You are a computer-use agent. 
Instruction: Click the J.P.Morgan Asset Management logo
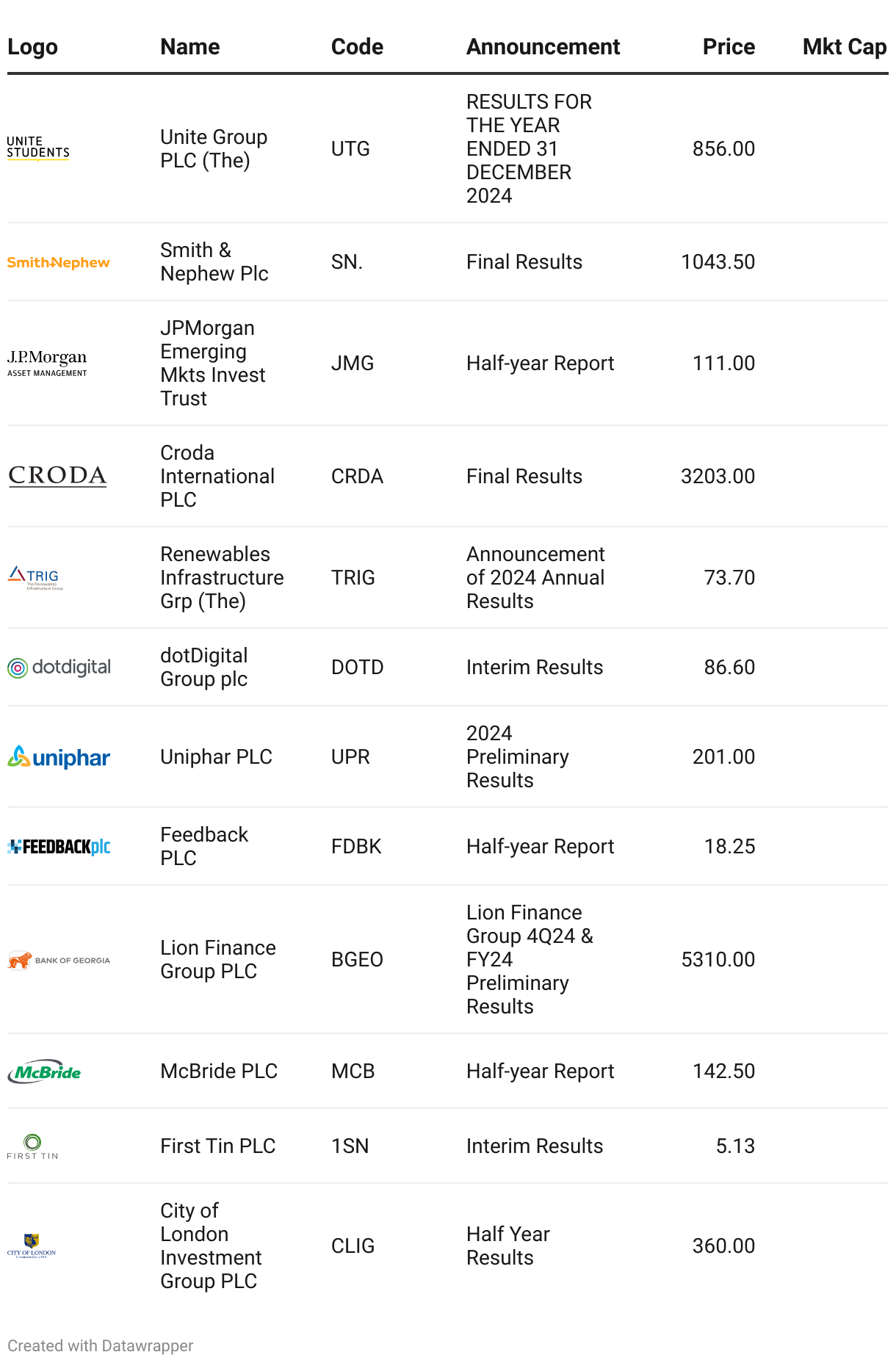click(47, 364)
